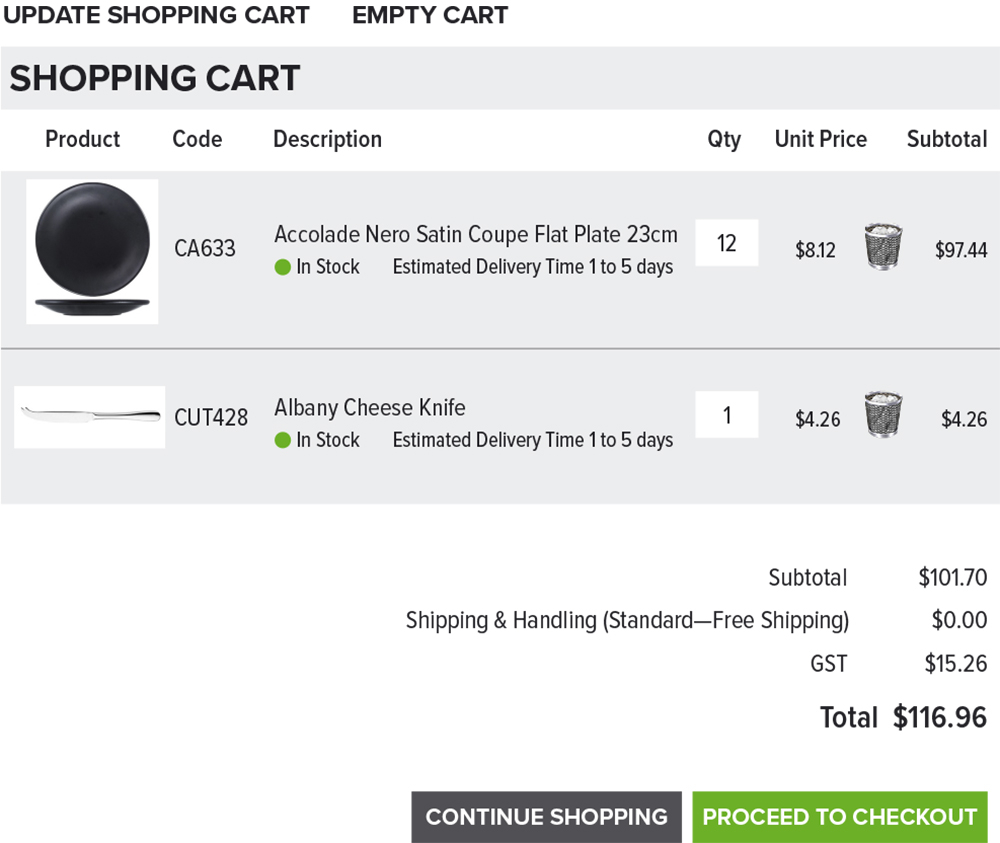This screenshot has width=1000, height=843.
Task: Delete the Albany Cheese Knife with trash icon
Action: pos(883,414)
